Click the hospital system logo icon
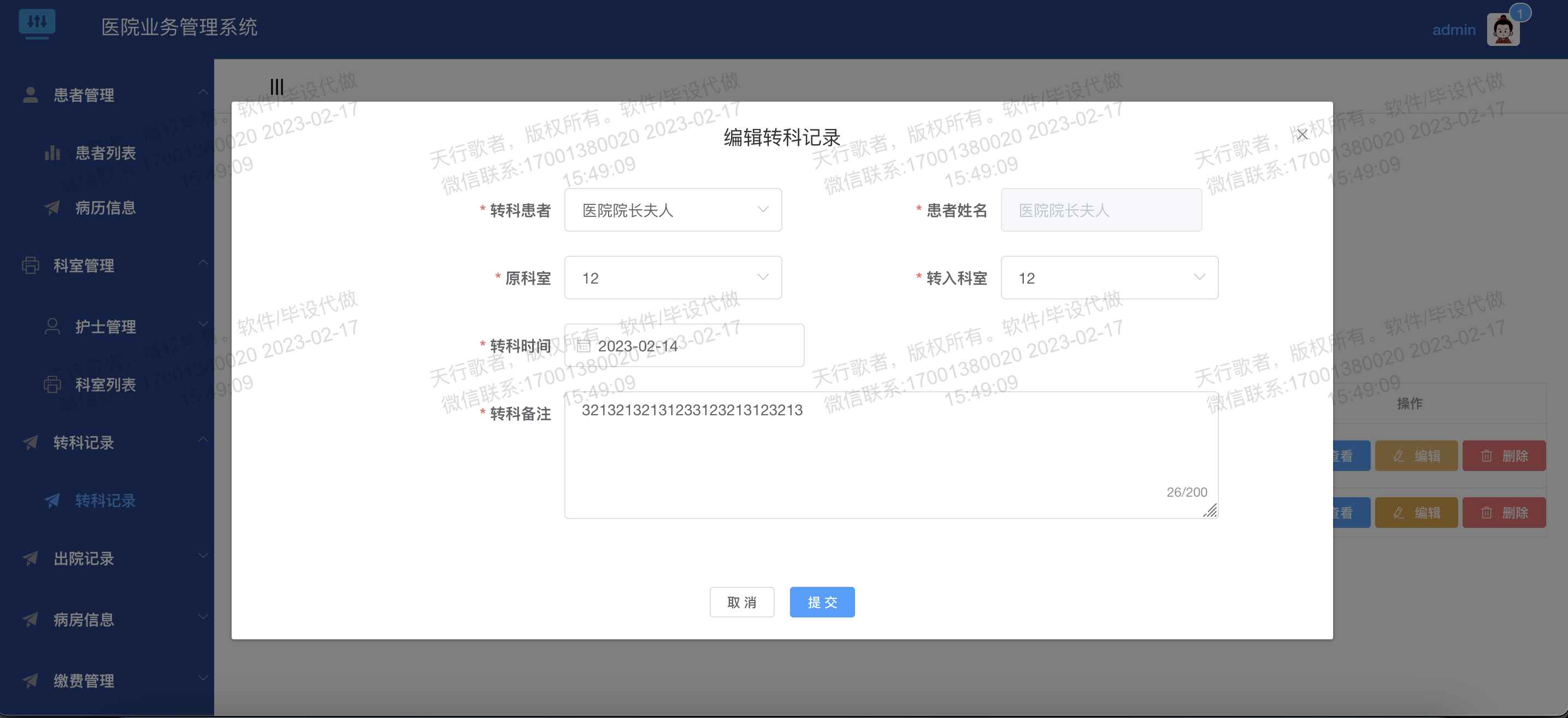This screenshot has height=718, width=1568. pos(38,25)
